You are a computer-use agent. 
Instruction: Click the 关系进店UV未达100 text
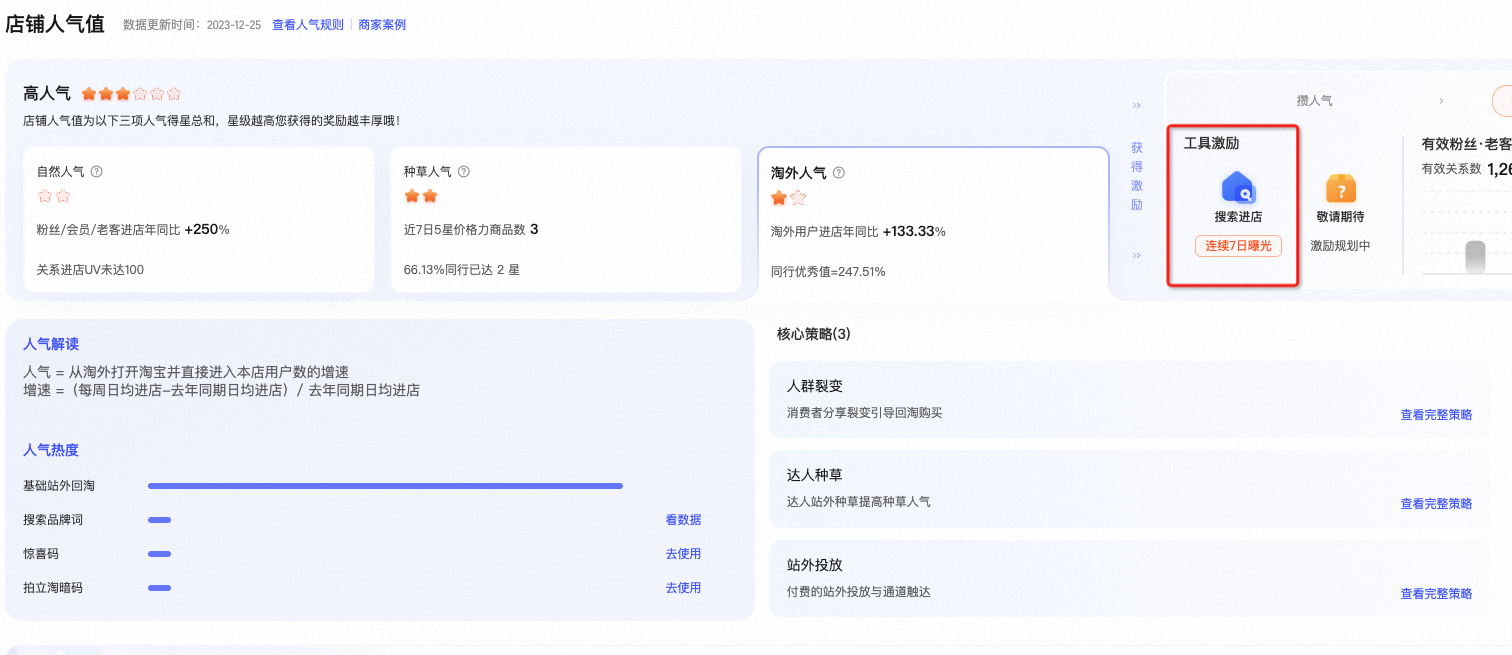click(90, 270)
